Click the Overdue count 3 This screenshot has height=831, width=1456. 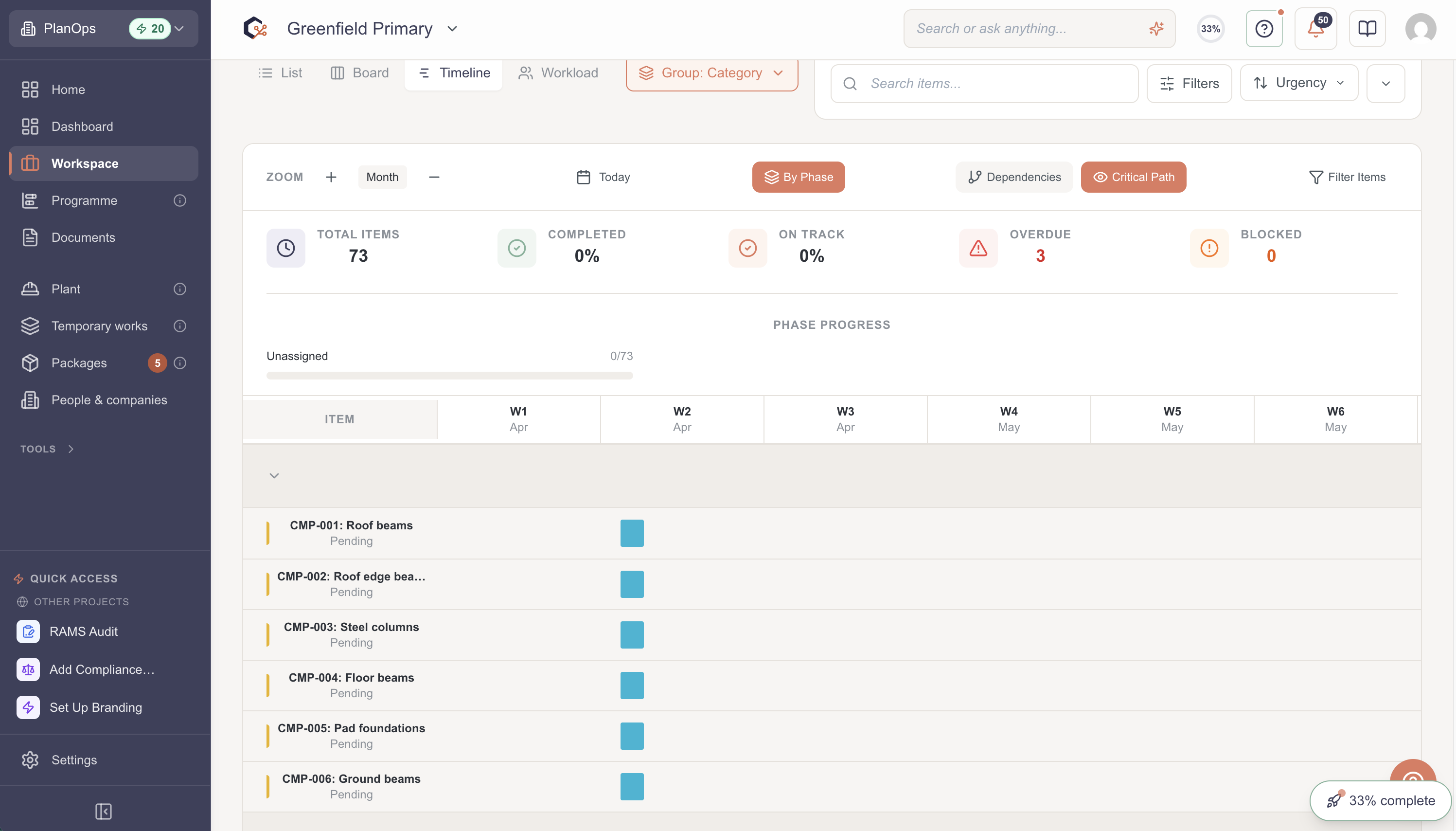pos(1040,256)
